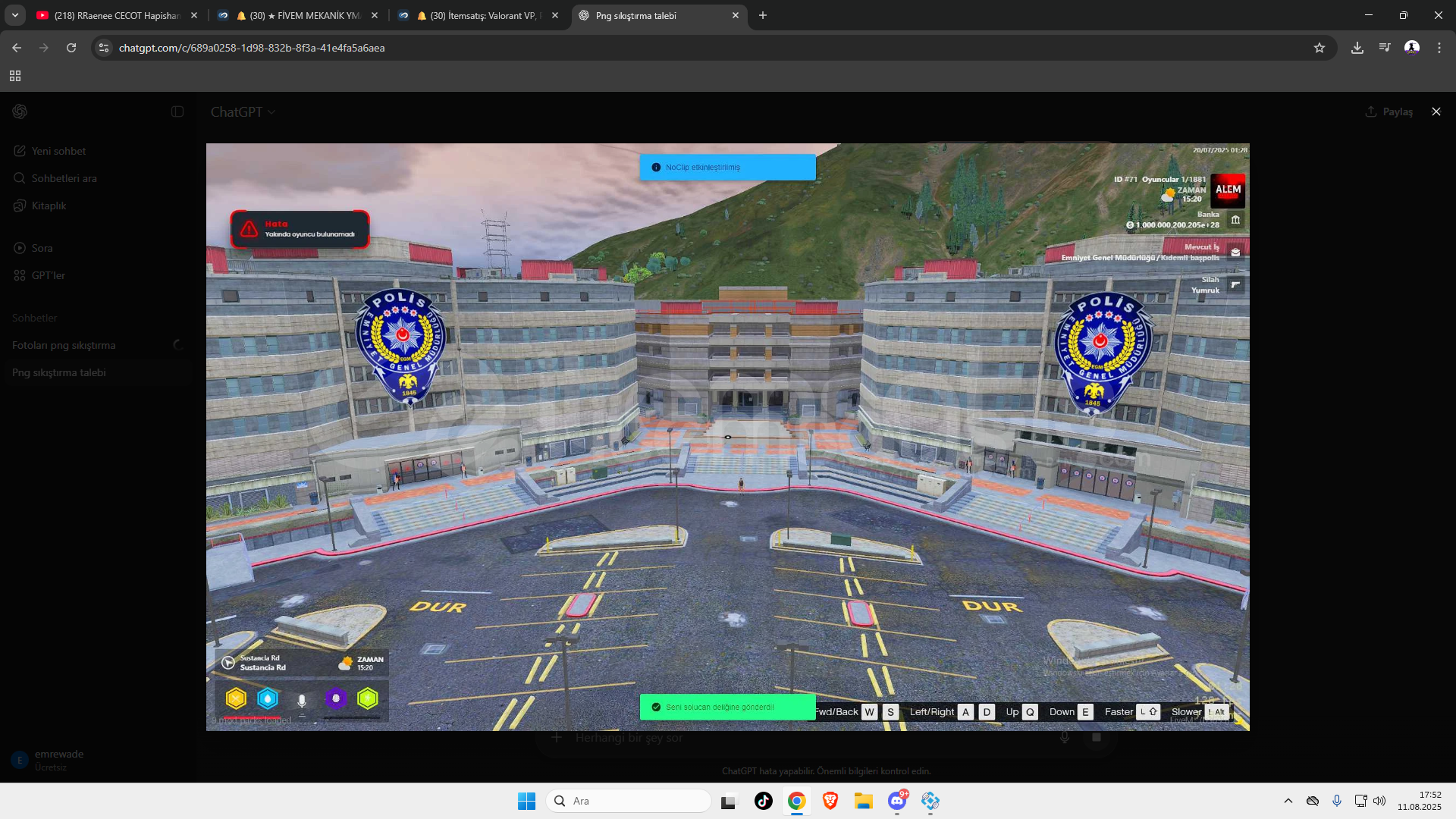Viewport: 1456px width, 819px height.
Task: Start a Yeni sohbet chat
Action: point(99,151)
